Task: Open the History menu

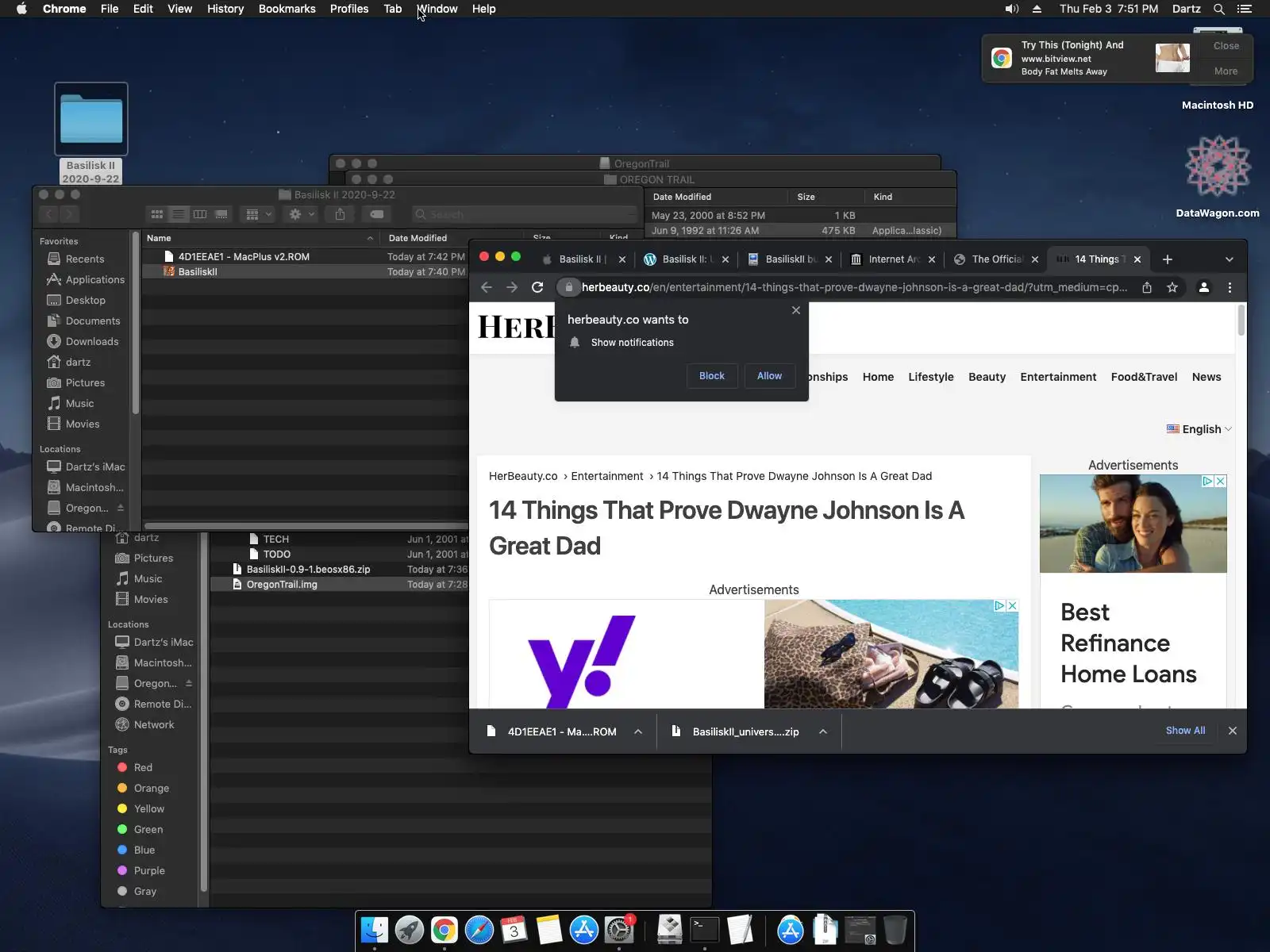Action: click(x=225, y=9)
